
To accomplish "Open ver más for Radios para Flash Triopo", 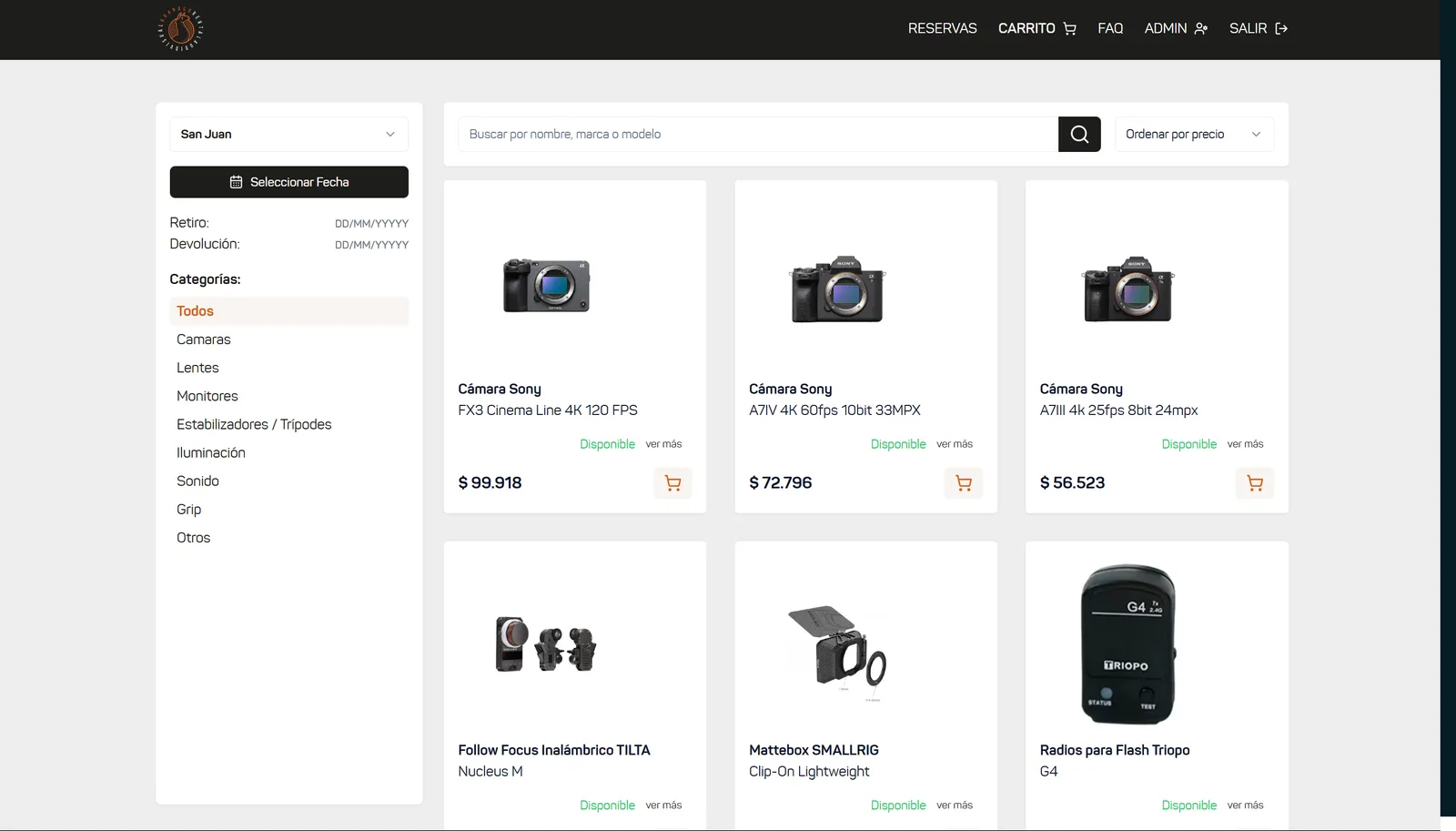I will (x=1245, y=806).
